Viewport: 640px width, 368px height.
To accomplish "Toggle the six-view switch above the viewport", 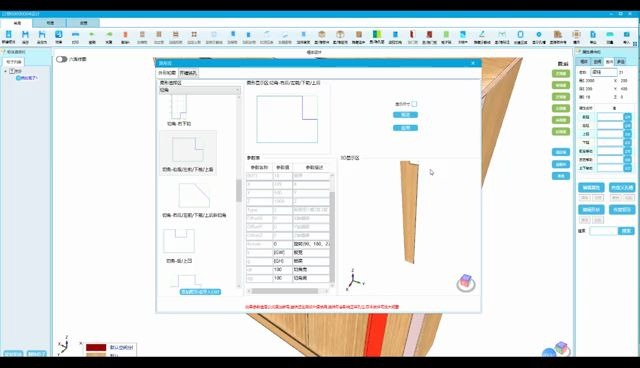I will coord(62,59).
